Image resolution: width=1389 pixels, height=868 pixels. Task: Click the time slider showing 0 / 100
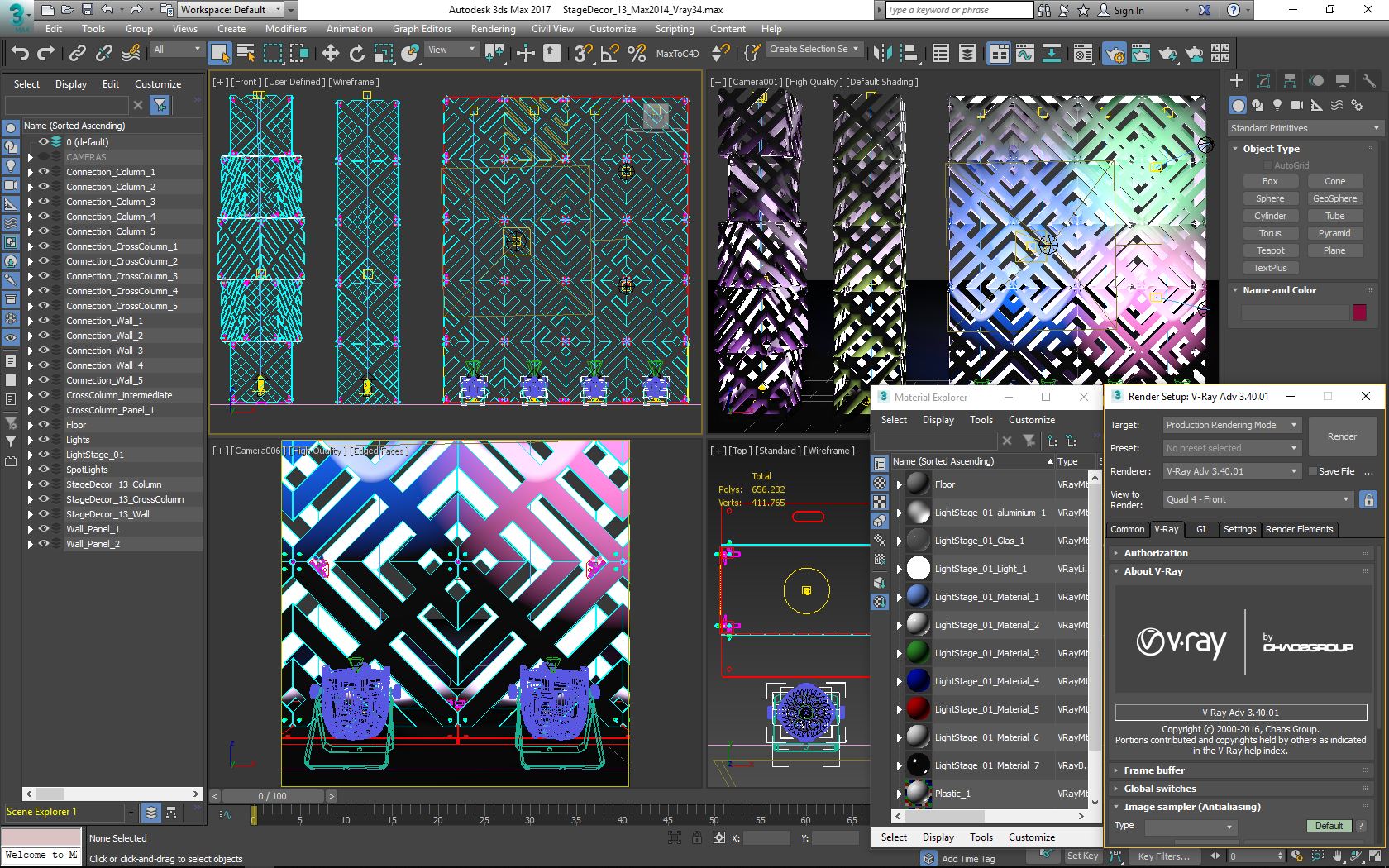point(272,796)
